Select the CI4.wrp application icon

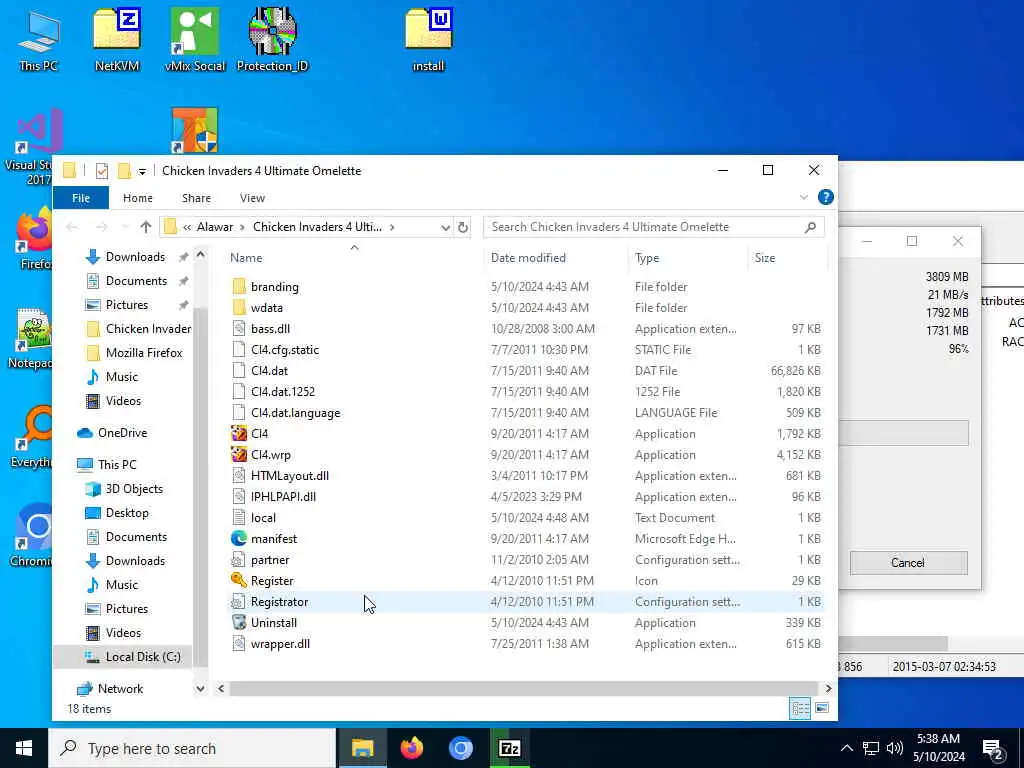click(239, 455)
